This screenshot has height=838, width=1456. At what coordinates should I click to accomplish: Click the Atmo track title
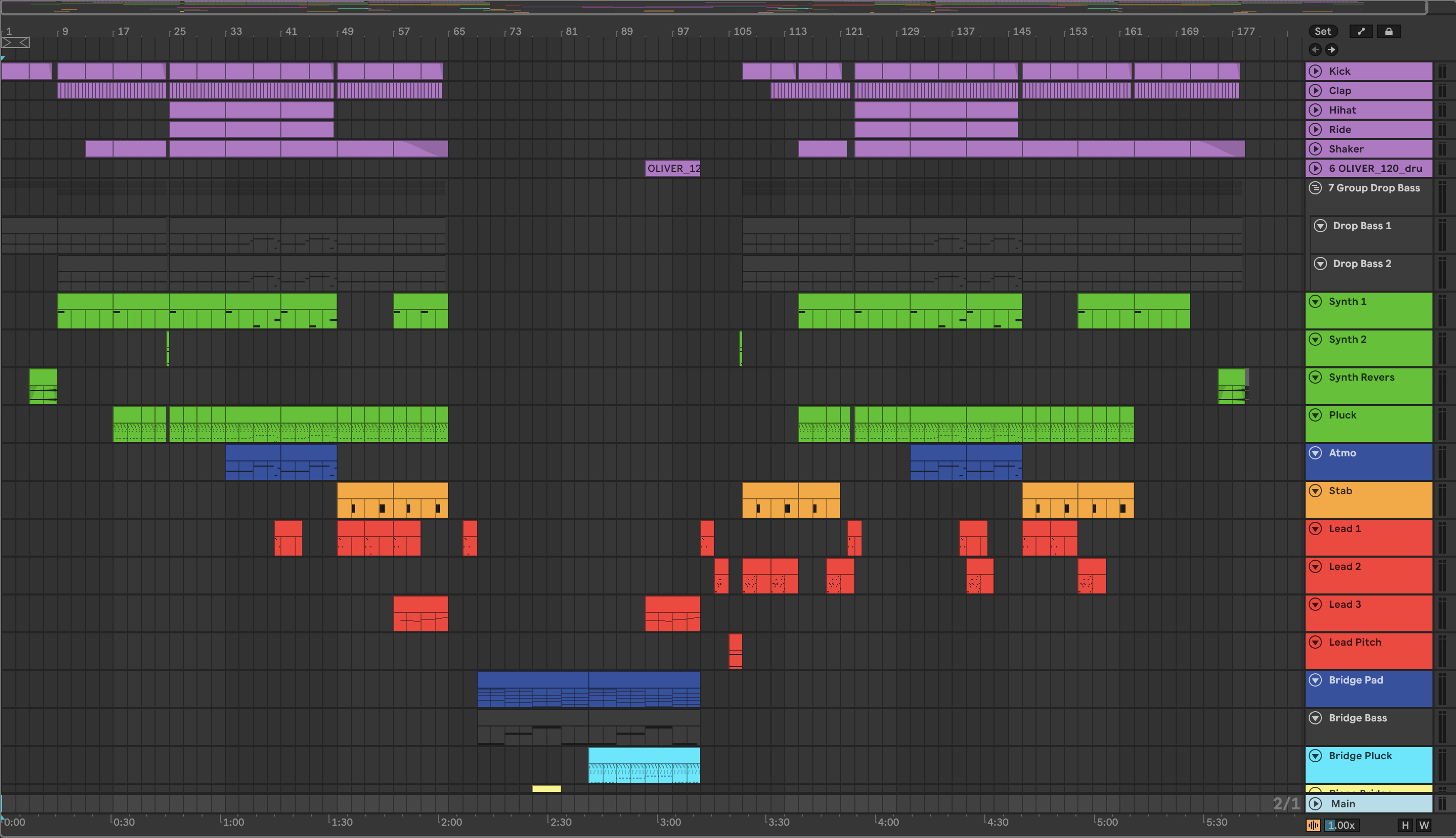1342,453
